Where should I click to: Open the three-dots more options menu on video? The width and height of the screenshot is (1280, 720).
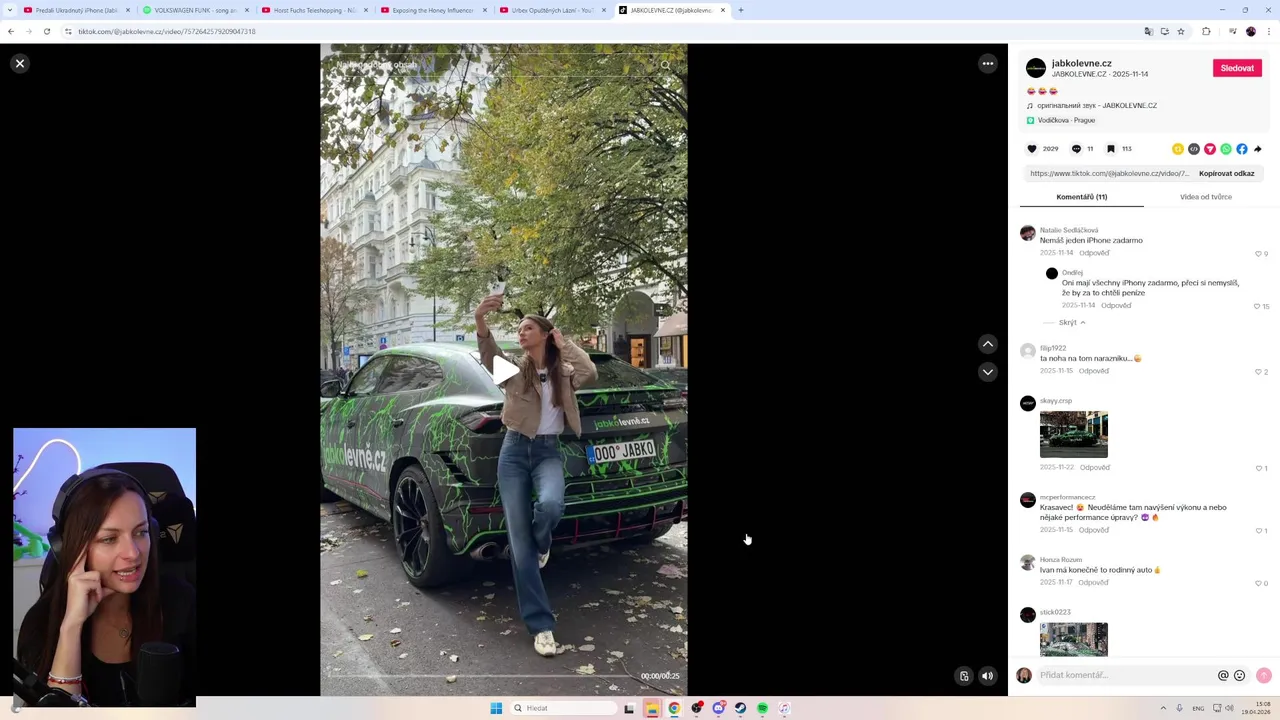coord(988,63)
